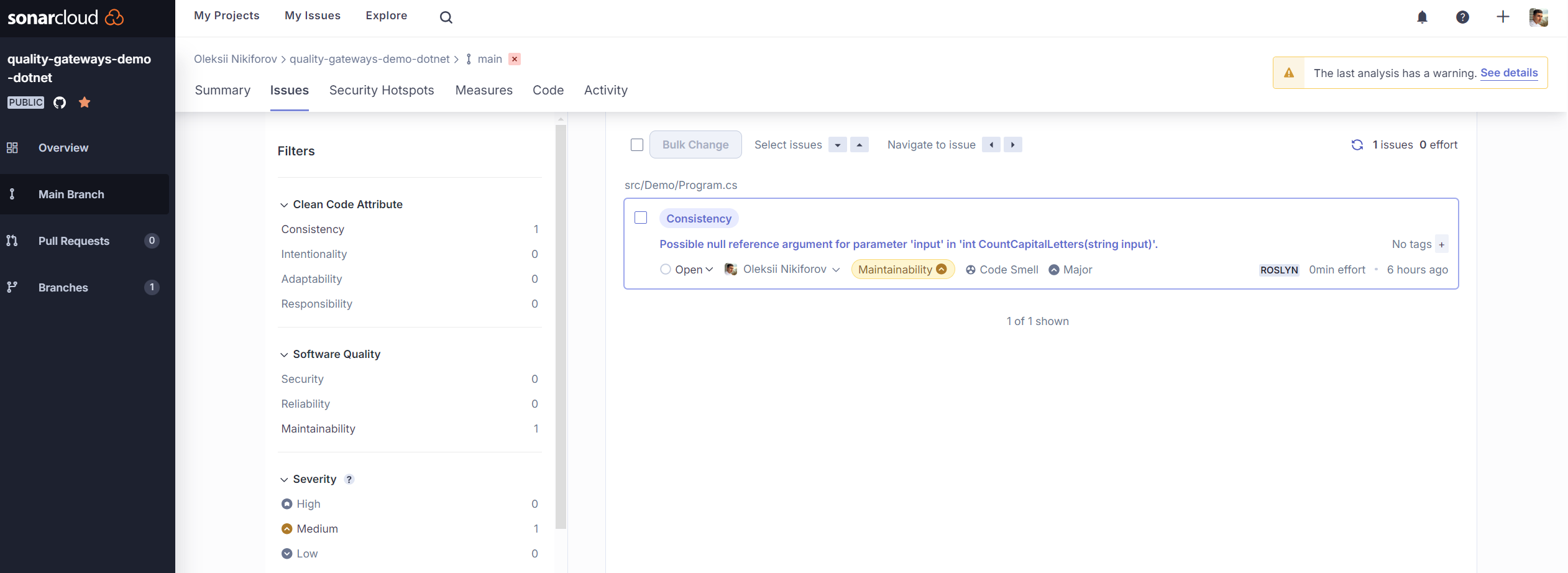Click the ROSLYN badge
This screenshot has width=1568, height=573.
click(1279, 270)
